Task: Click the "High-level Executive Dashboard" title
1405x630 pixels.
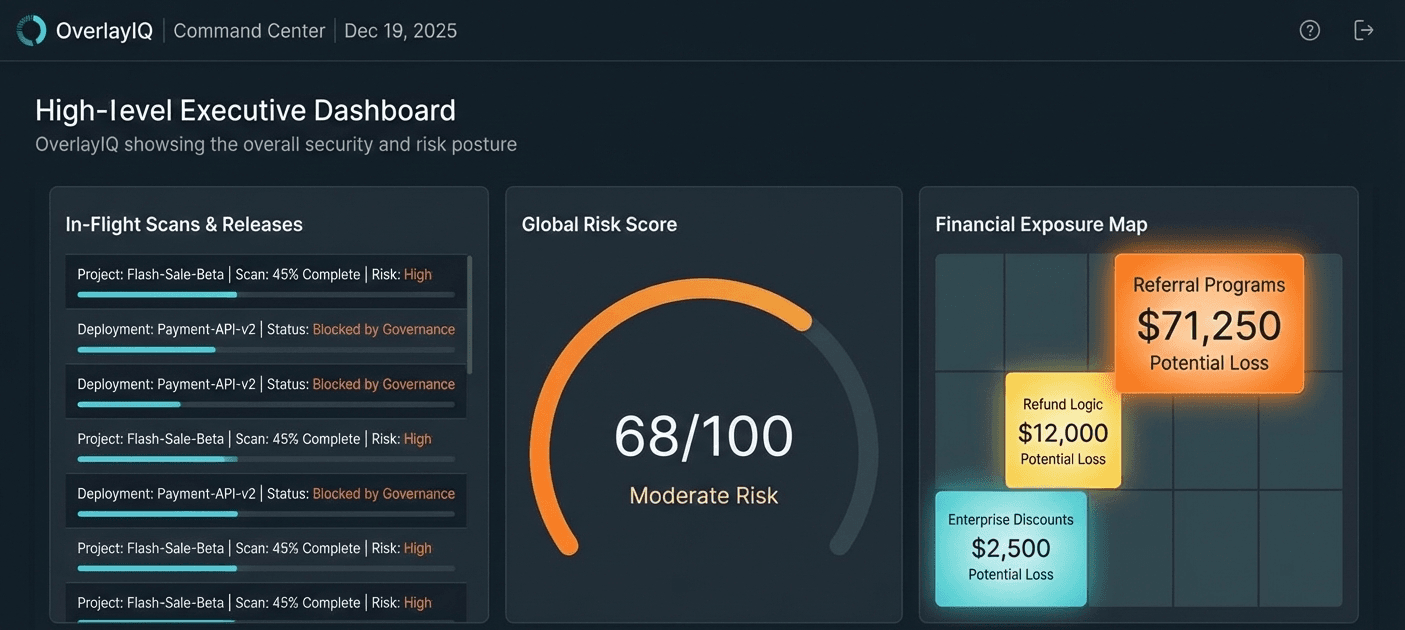Action: point(245,109)
